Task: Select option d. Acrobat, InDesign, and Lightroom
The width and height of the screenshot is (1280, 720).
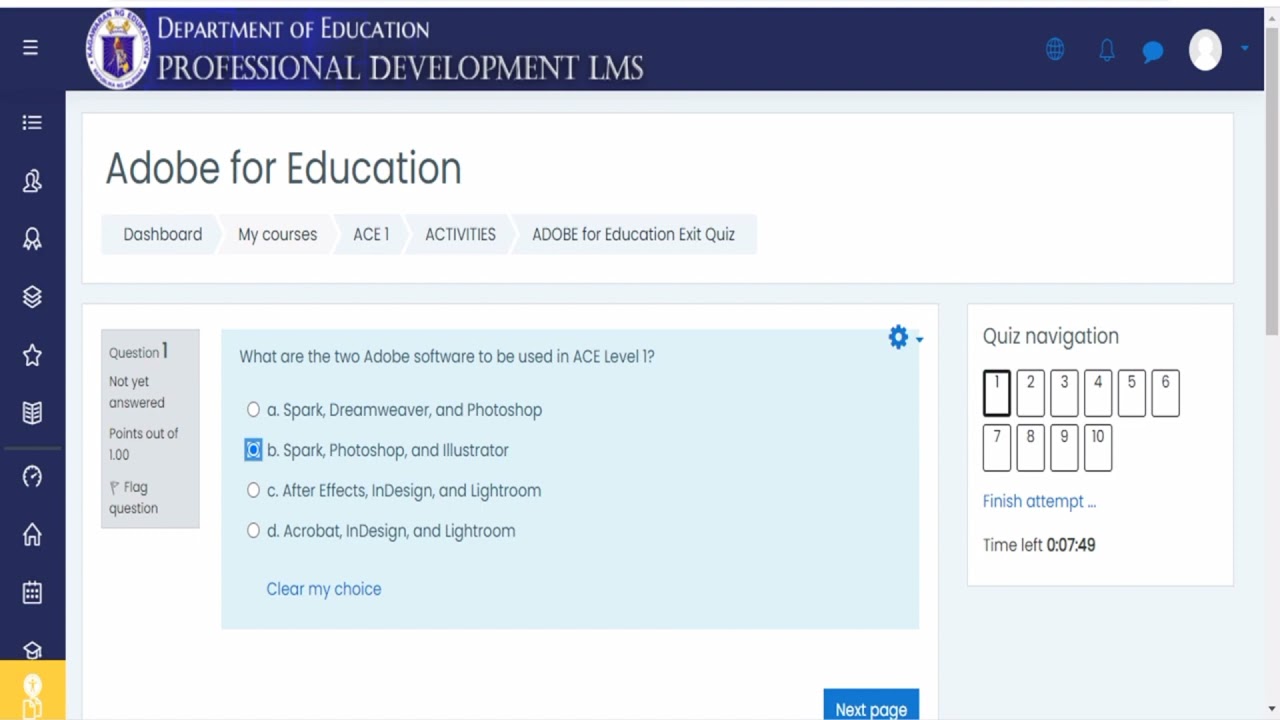Action: click(253, 531)
